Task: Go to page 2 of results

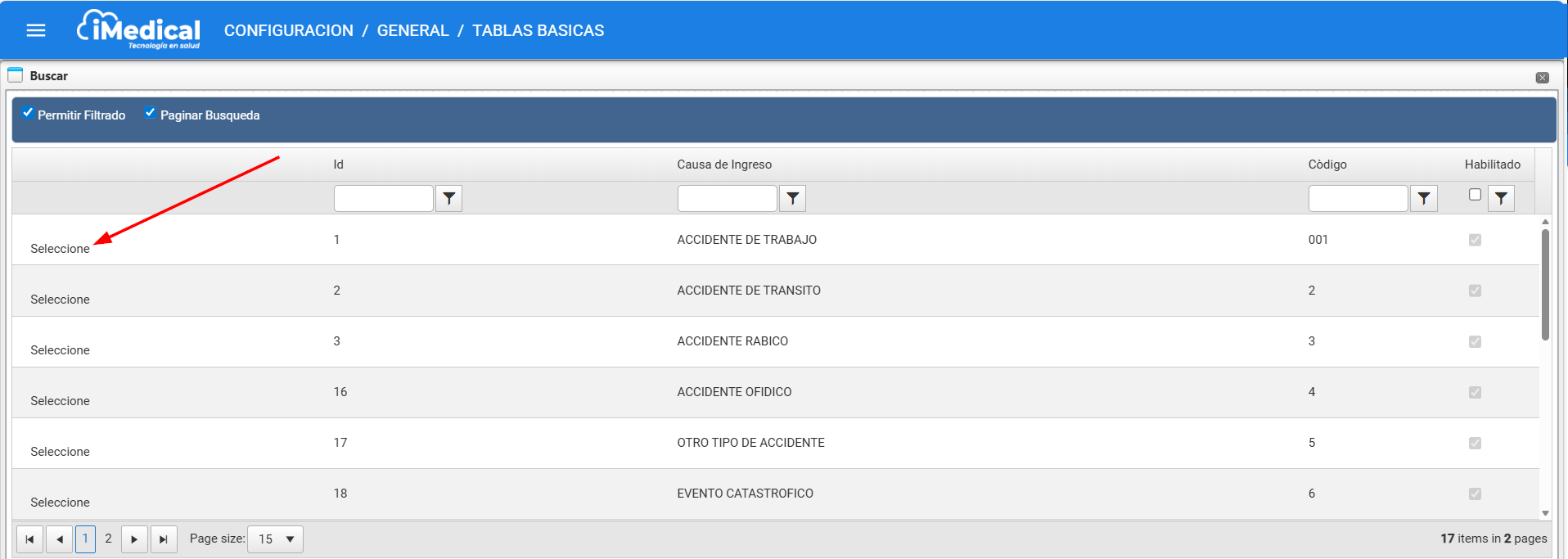Action: tap(108, 539)
